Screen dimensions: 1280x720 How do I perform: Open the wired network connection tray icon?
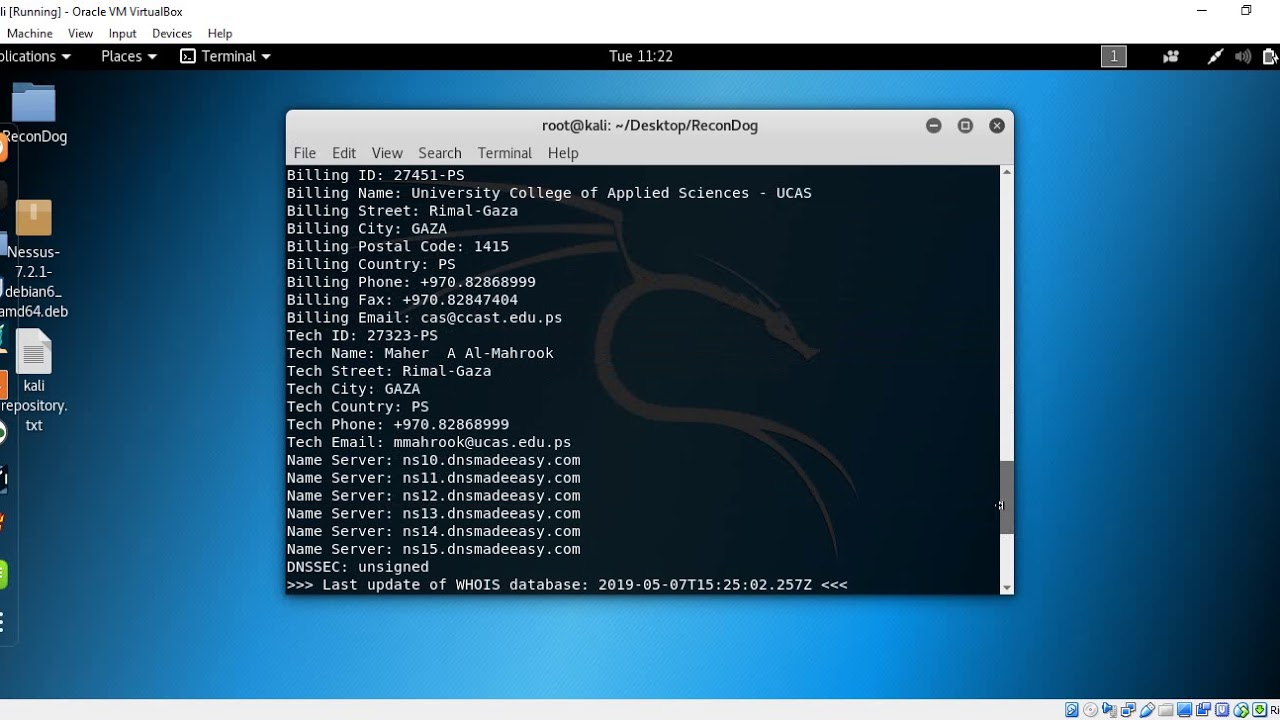point(1214,57)
